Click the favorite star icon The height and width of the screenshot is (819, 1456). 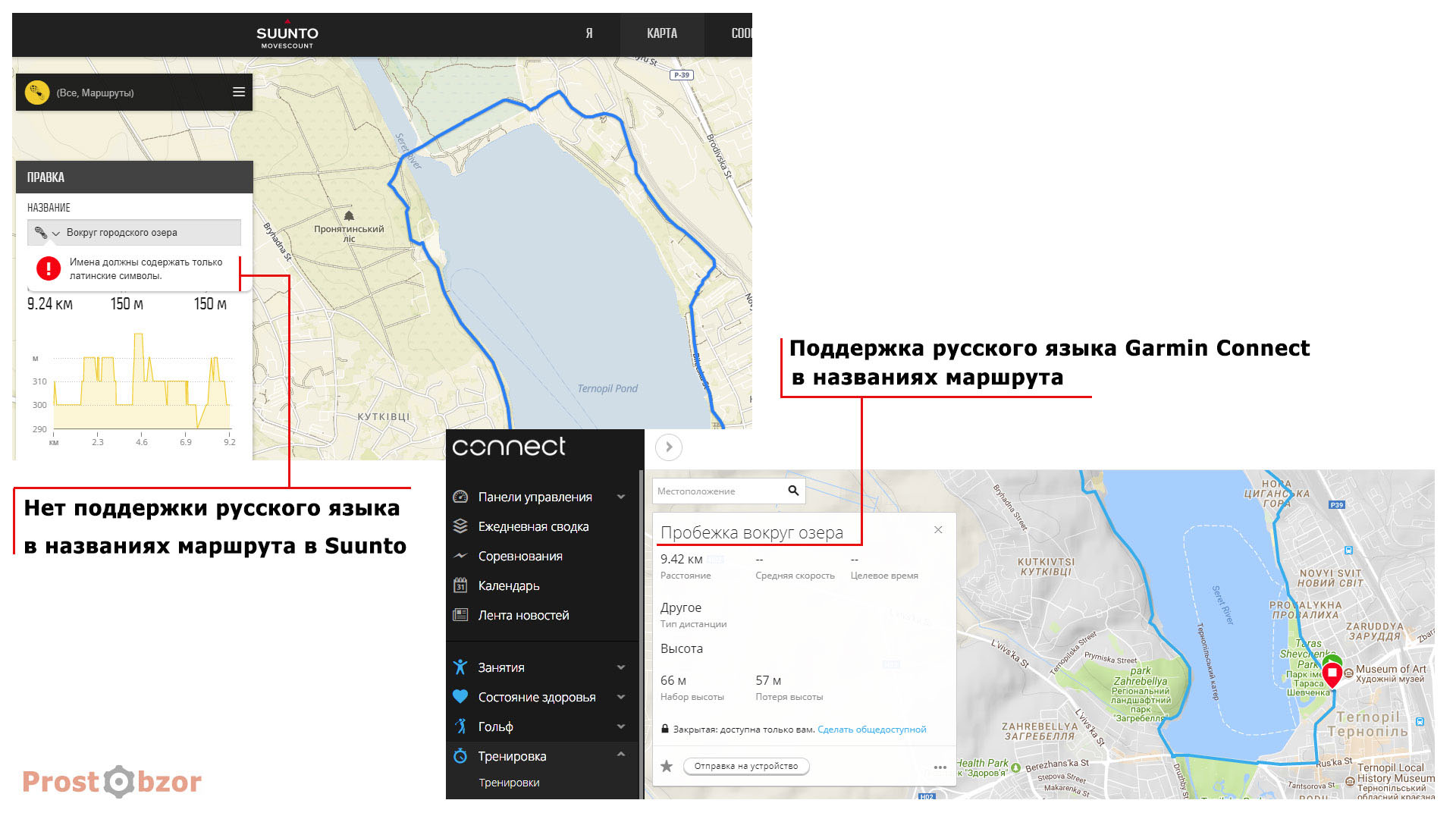(667, 766)
